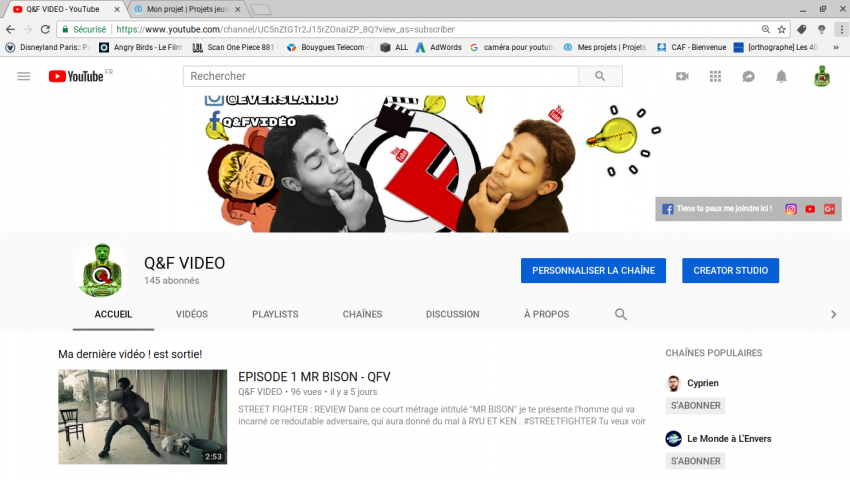Open the Bouygues Telecom bookmark
The image size is (850, 480).
click(x=329, y=47)
